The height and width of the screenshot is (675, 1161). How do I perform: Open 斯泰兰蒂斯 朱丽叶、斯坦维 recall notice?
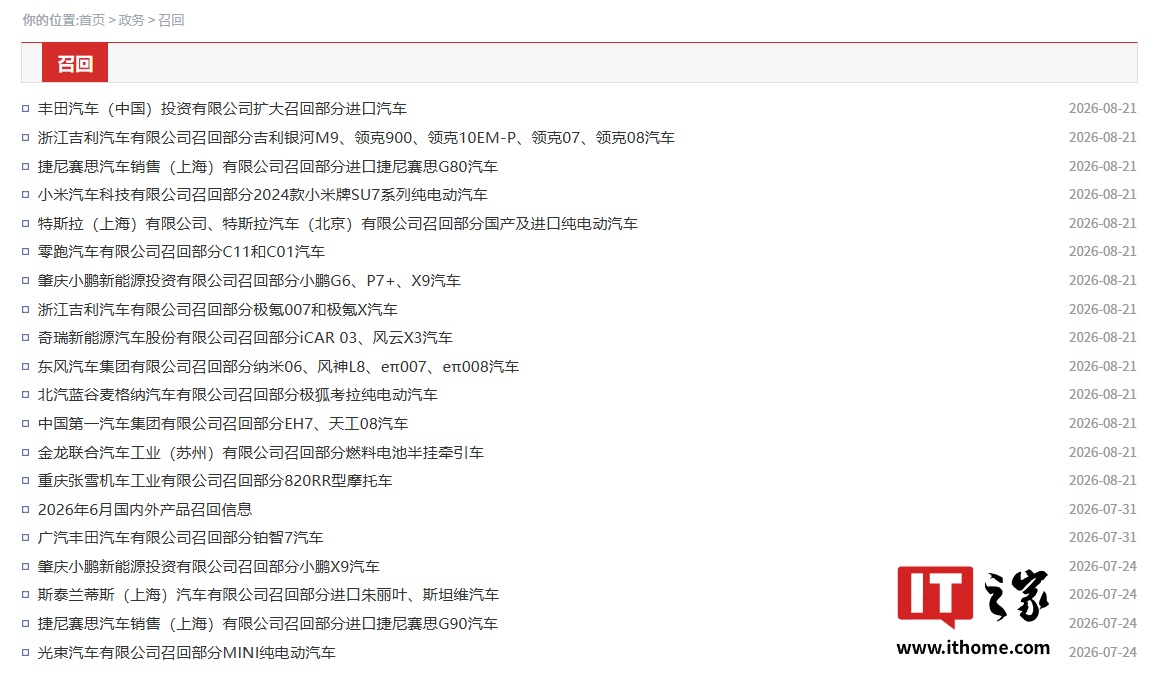tap(268, 594)
